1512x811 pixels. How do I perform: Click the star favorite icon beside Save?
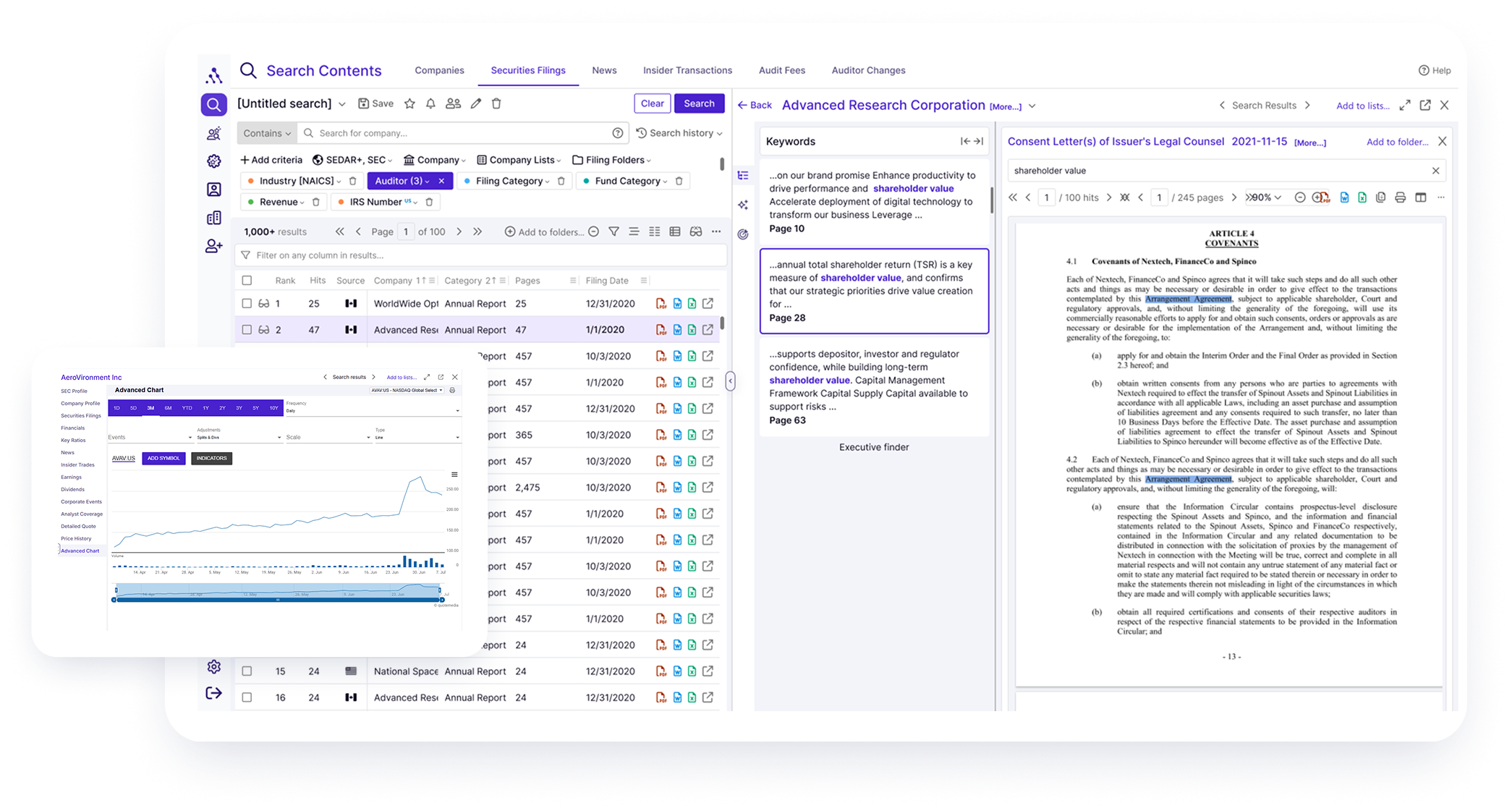pos(409,103)
